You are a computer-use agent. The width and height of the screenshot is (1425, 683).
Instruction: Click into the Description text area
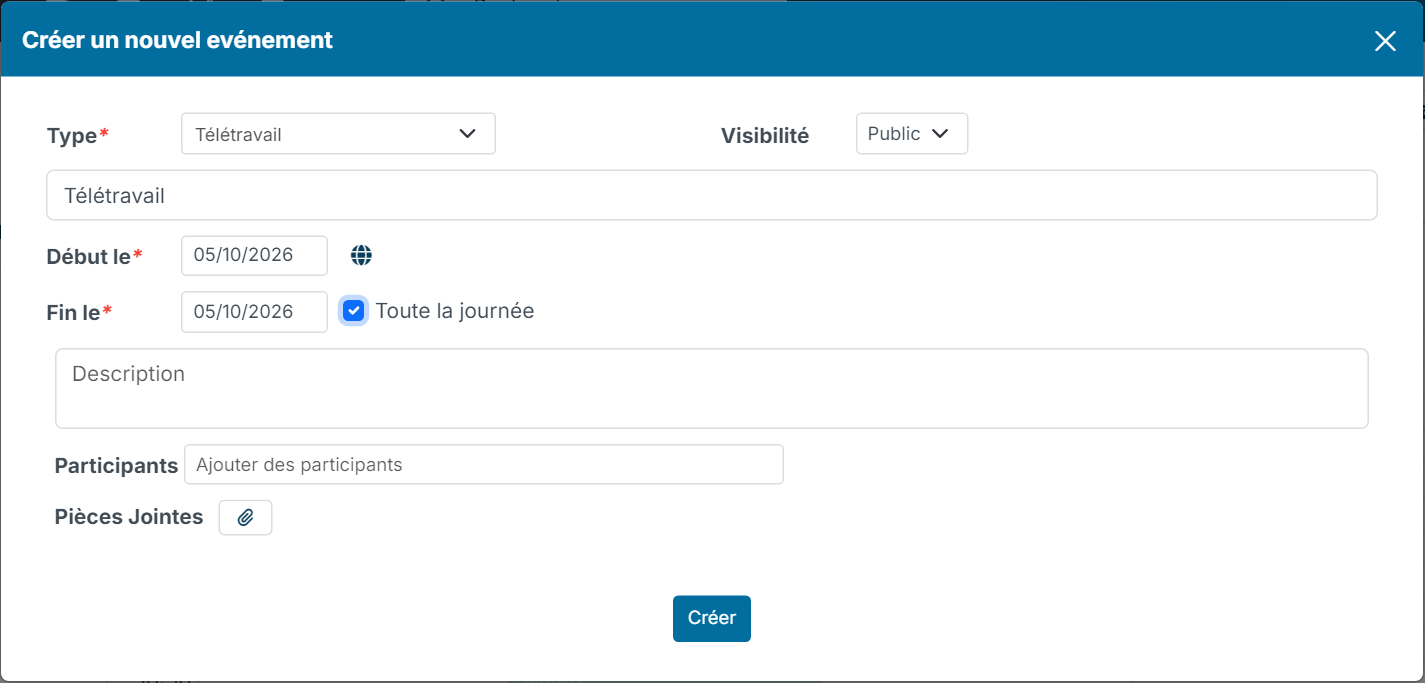tap(712, 388)
